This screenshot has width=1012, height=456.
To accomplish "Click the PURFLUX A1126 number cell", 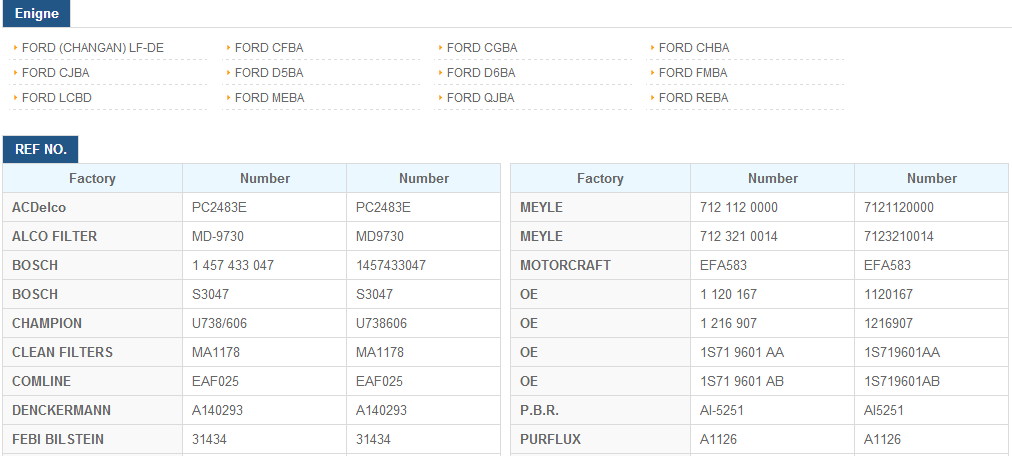I will point(719,439).
